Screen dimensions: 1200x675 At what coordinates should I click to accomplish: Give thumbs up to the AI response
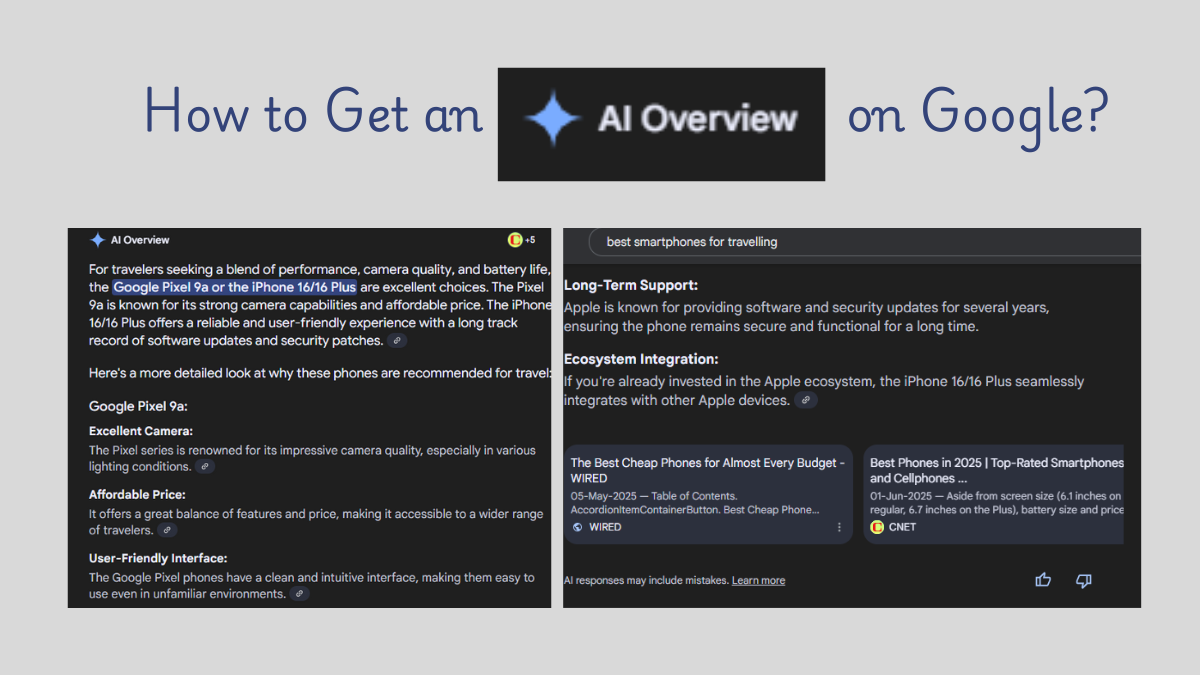tap(1043, 580)
